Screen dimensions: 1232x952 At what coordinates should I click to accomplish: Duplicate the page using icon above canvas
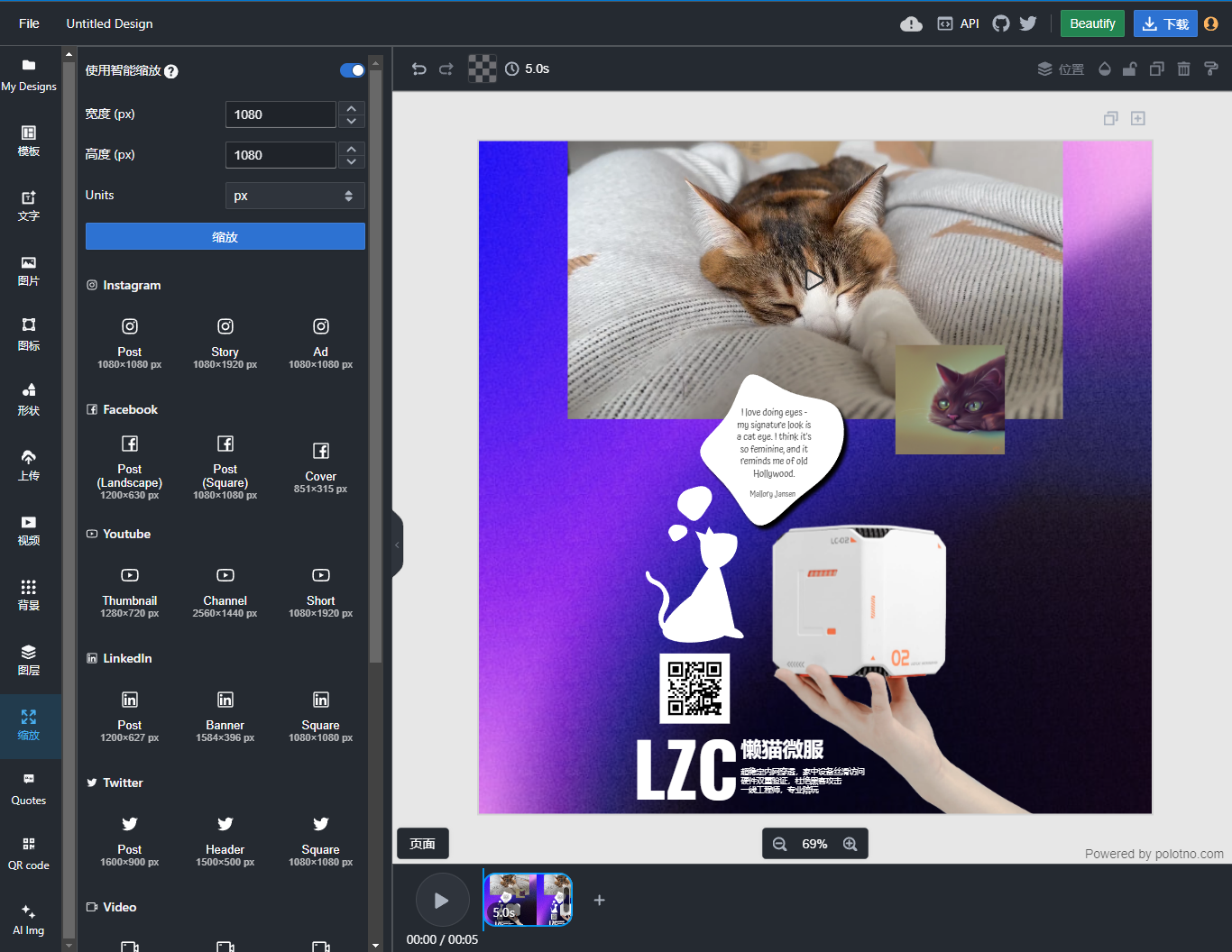(x=1111, y=118)
